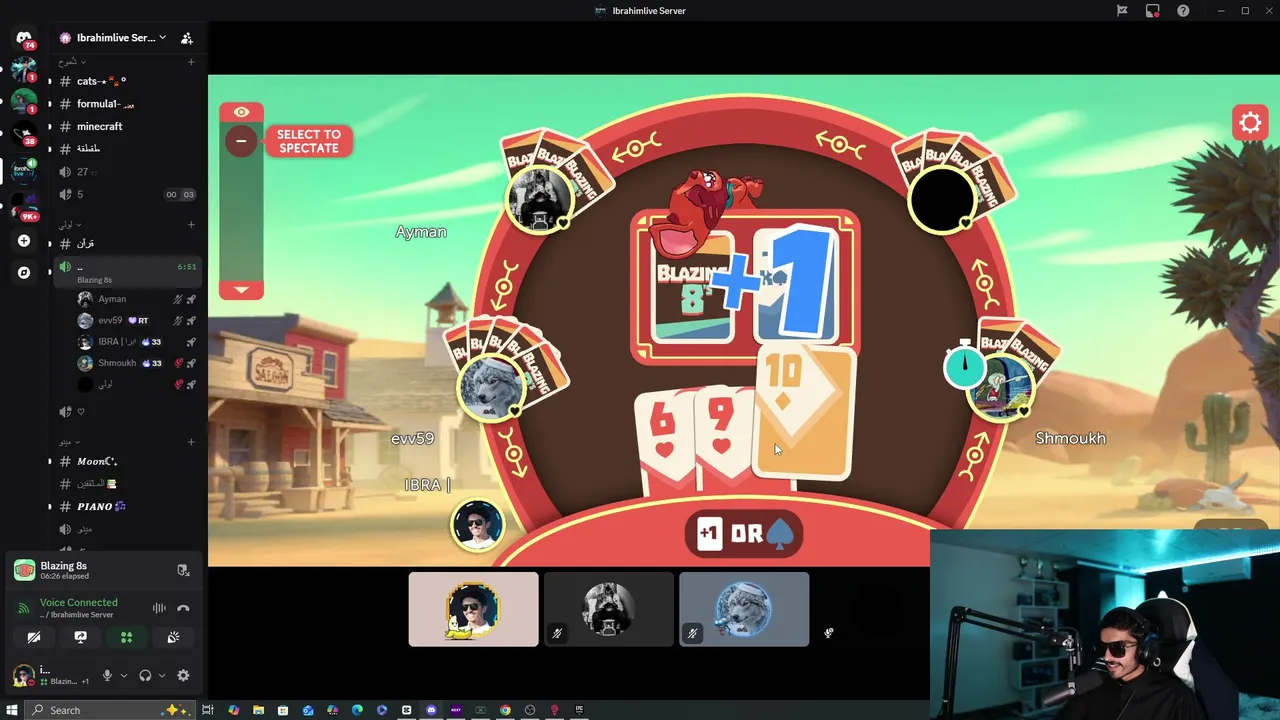Join voice channel named 27
This screenshot has width=1280, height=720.
[x=127, y=172]
